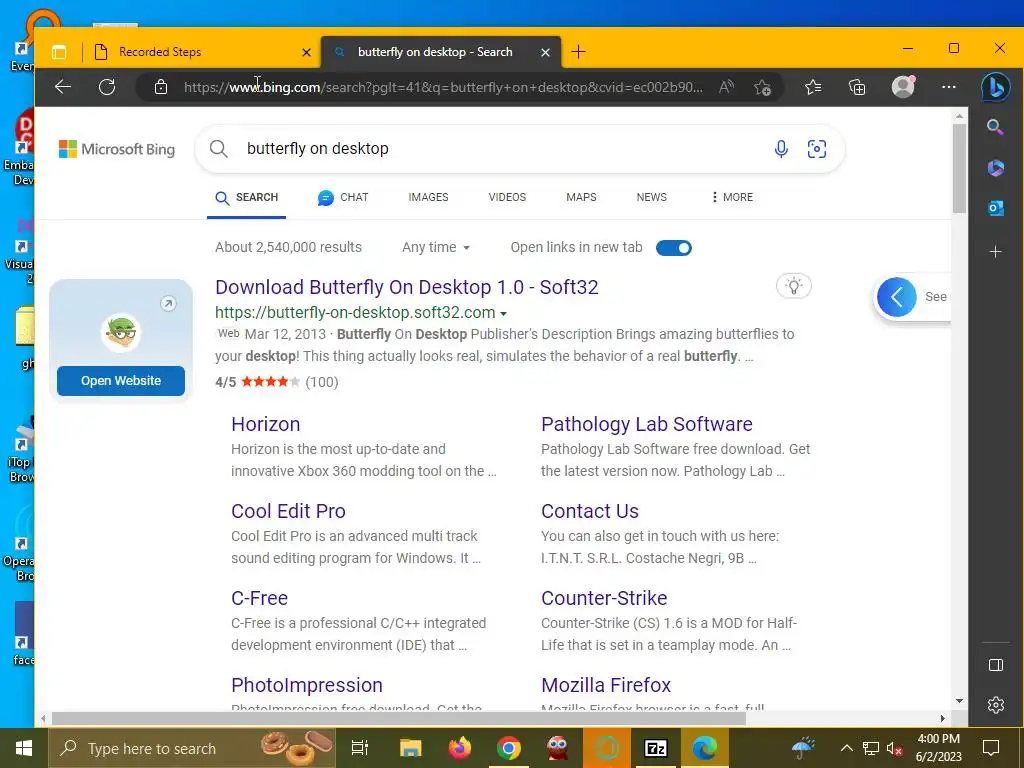The image size is (1024, 768).
Task: Switch to the CHAT tab
Action: pos(343,197)
